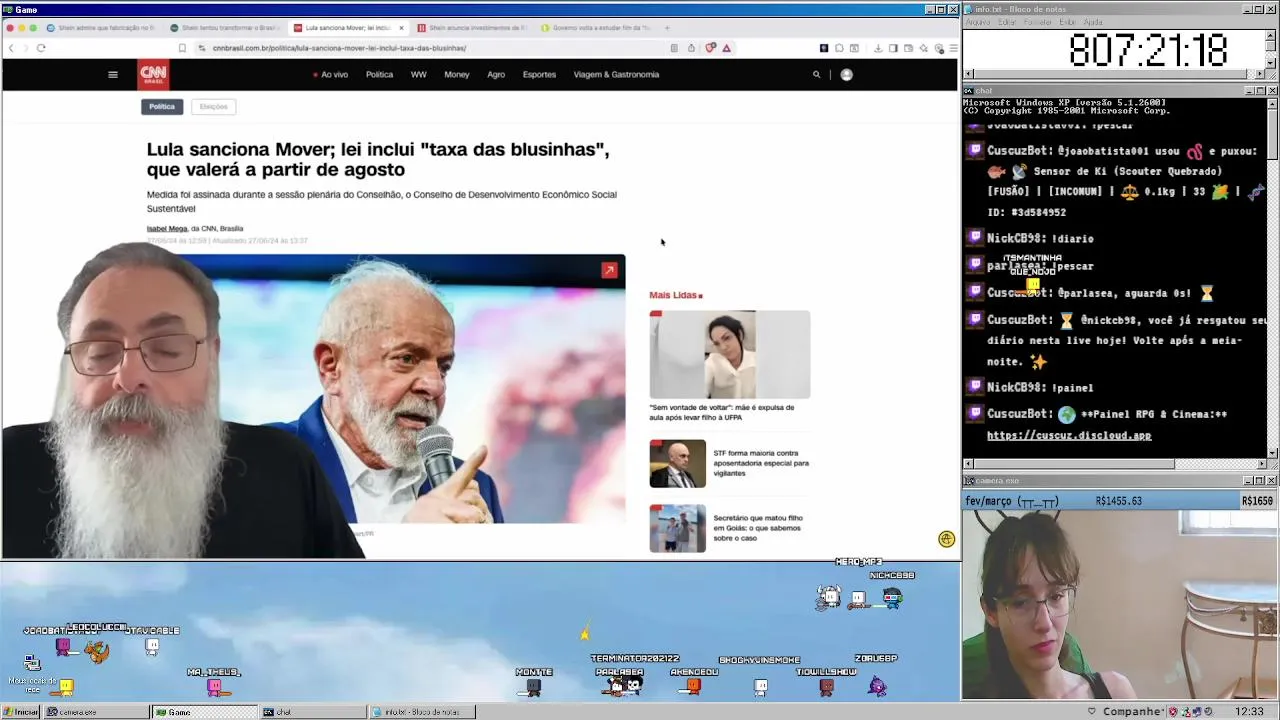Click Notepad vertical scrollbar down arrow
This screenshot has width=1280, height=720.
(1272, 64)
